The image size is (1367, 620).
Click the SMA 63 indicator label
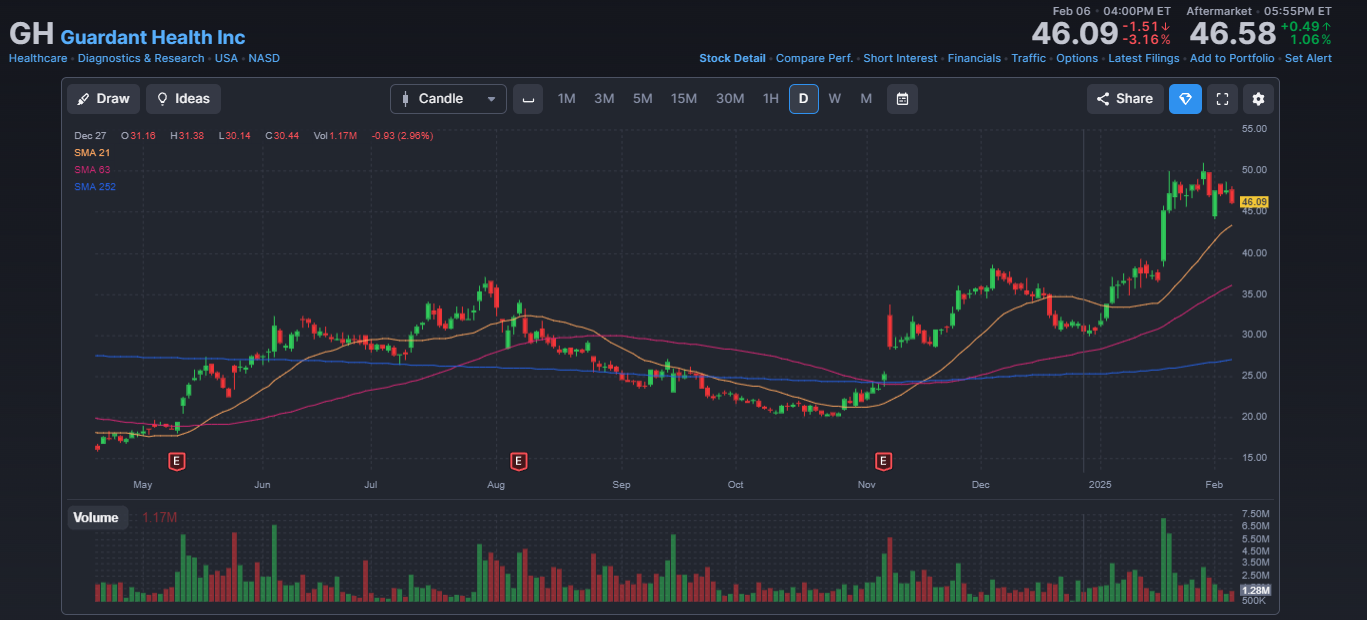point(92,170)
